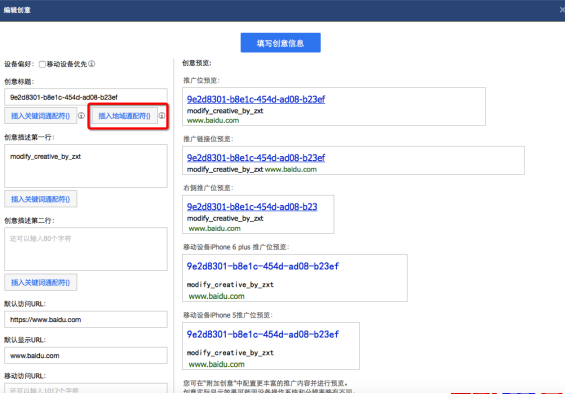565x394 pixels.
Task: Edit the 默认访问URL field
Action: pos(86,319)
